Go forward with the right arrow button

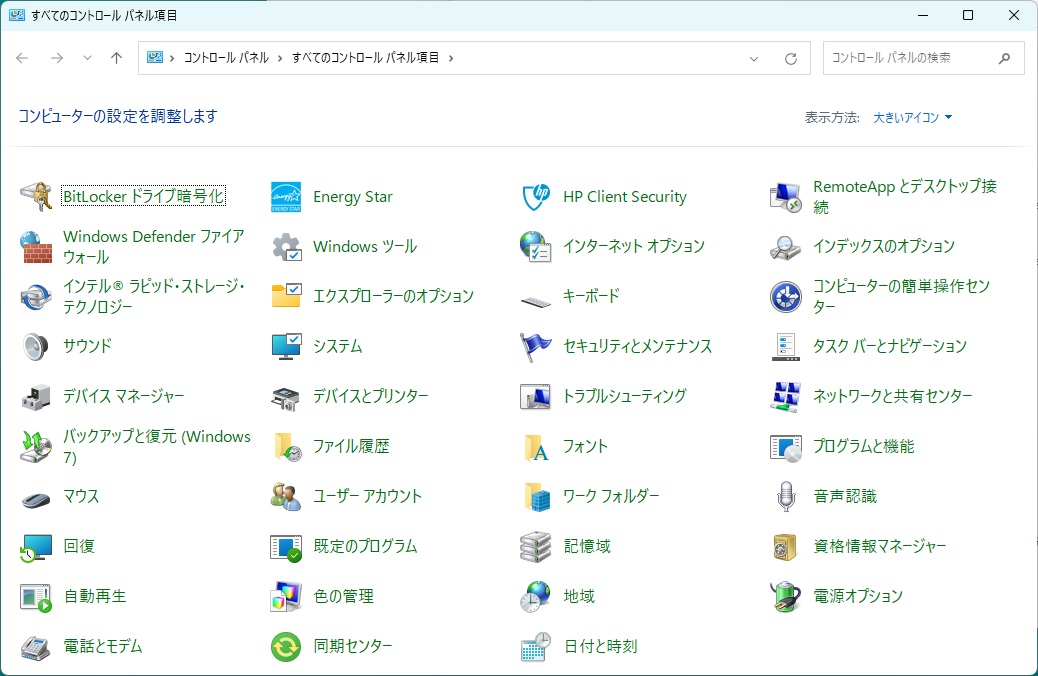[x=57, y=58]
